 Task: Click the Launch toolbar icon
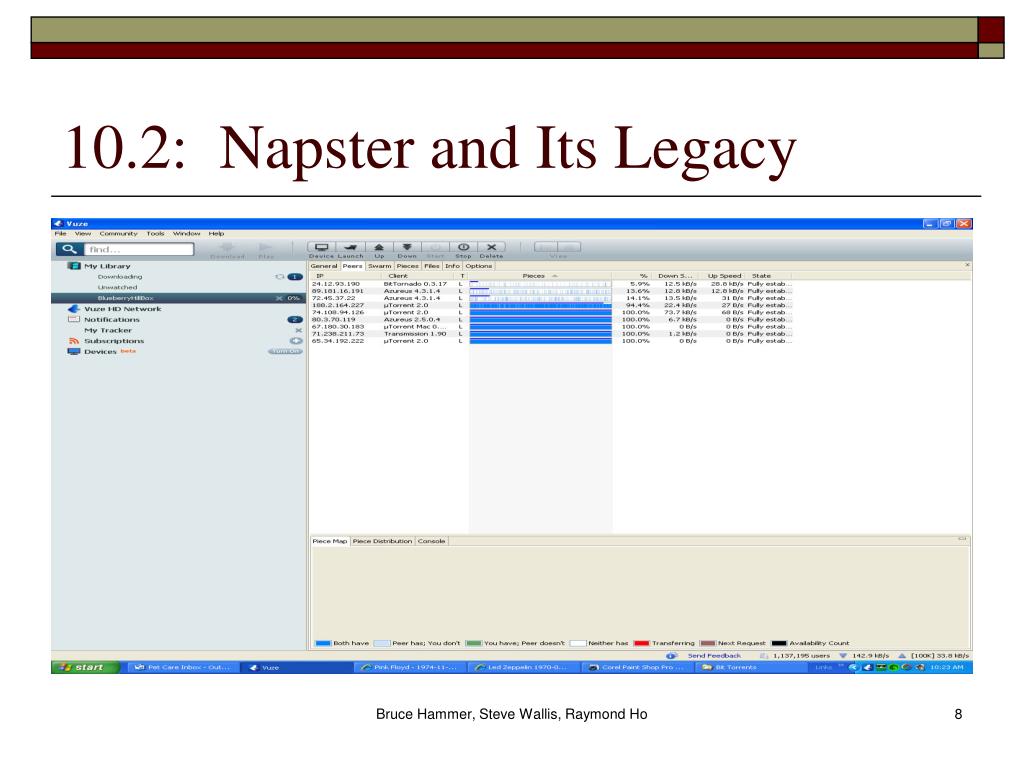point(350,248)
